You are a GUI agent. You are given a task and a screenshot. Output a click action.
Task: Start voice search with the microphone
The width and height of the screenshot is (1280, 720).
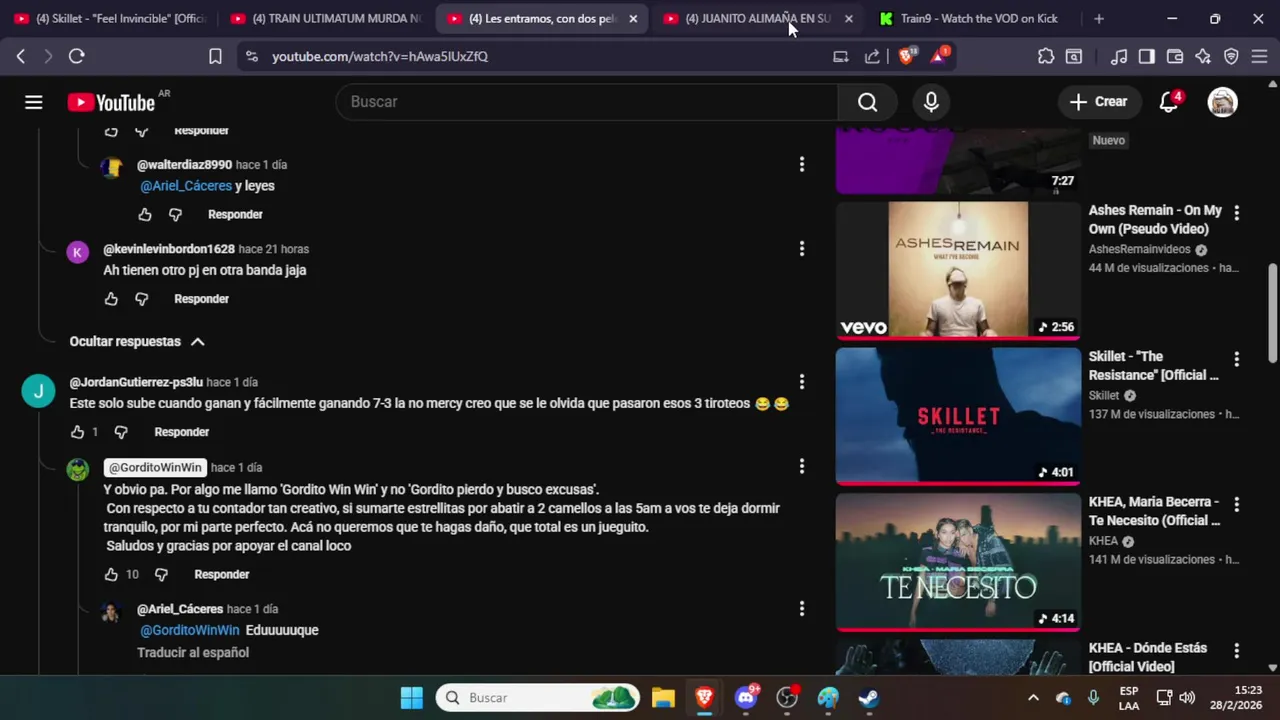(x=931, y=102)
